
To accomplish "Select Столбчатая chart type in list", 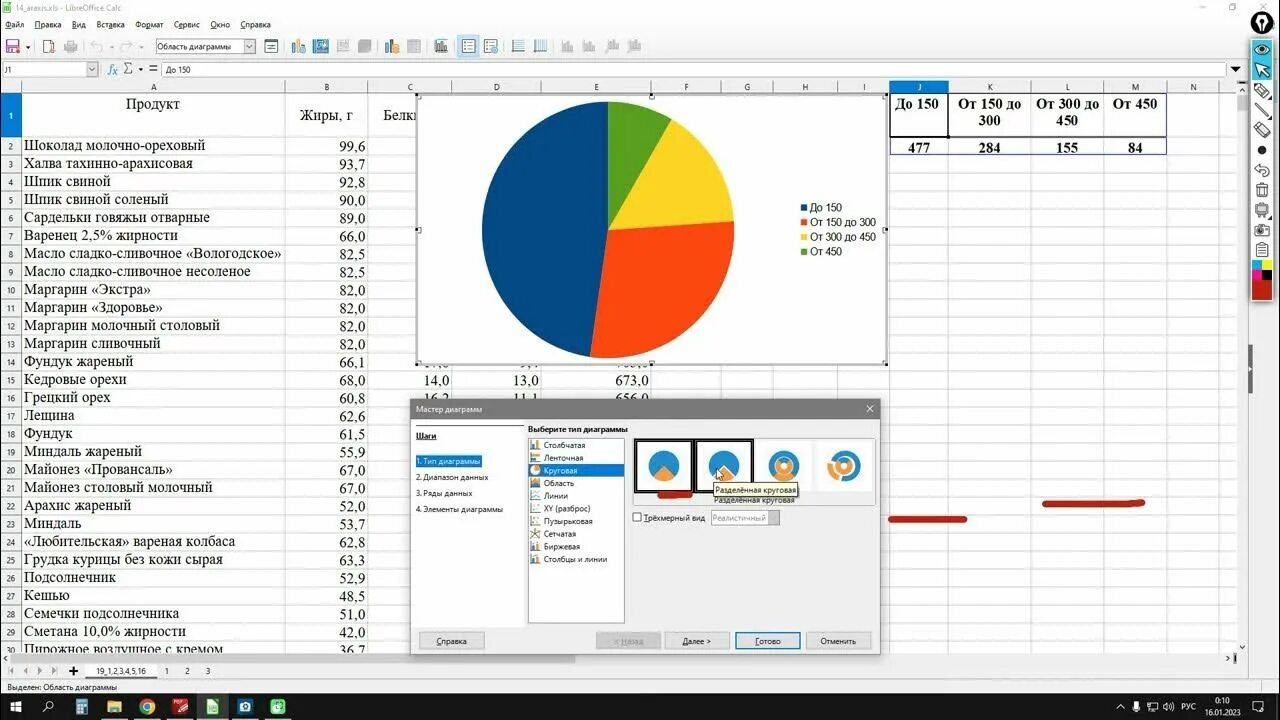I will coord(576,445).
